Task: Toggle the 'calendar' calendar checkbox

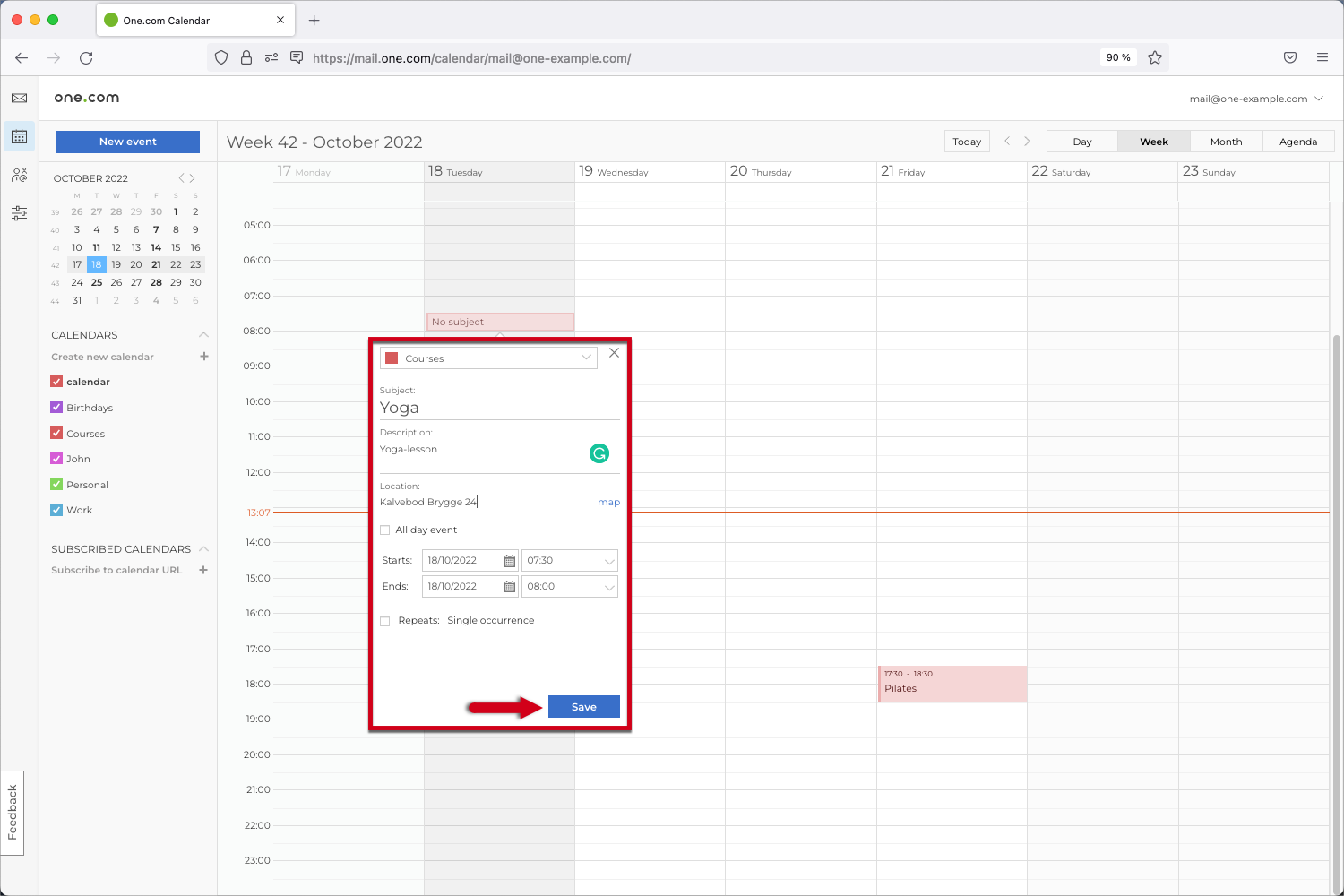Action: [x=56, y=382]
